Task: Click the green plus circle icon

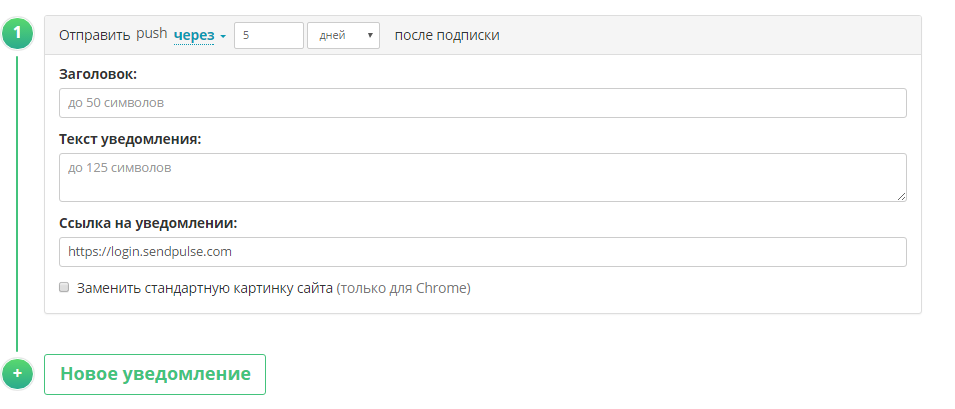Action: point(18,373)
